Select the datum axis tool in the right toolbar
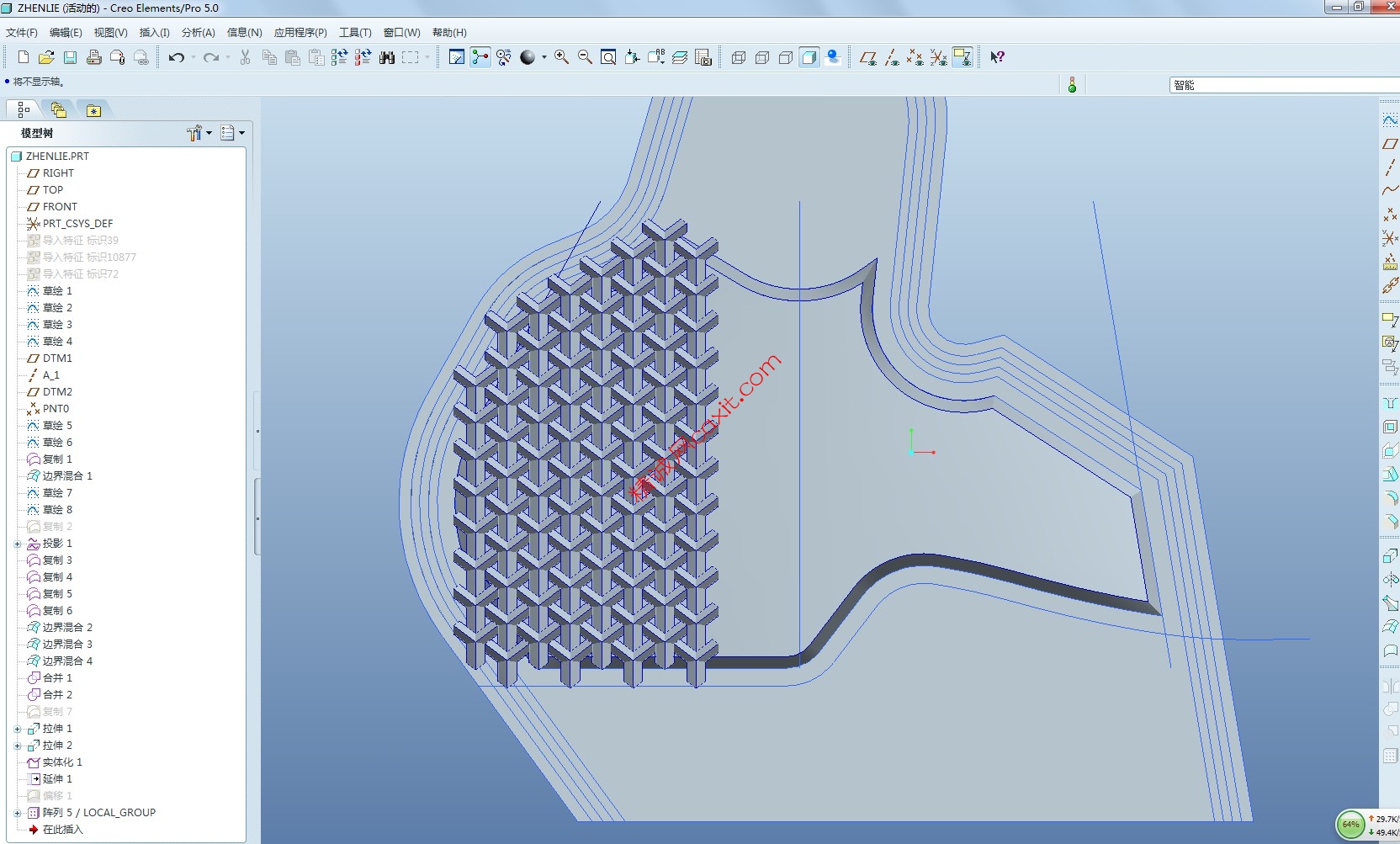This screenshot has width=1400, height=844. click(1390, 167)
